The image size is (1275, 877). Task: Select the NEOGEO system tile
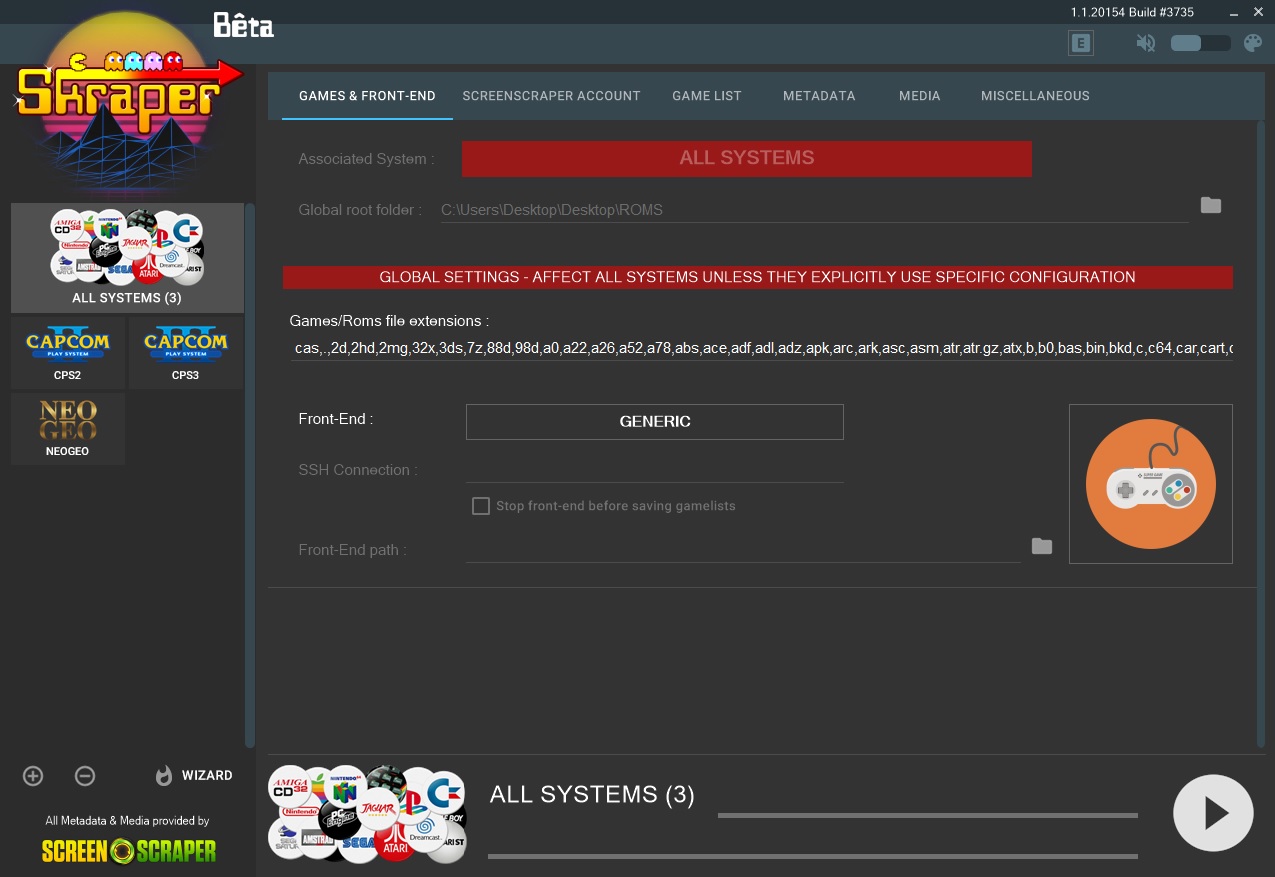click(x=68, y=428)
